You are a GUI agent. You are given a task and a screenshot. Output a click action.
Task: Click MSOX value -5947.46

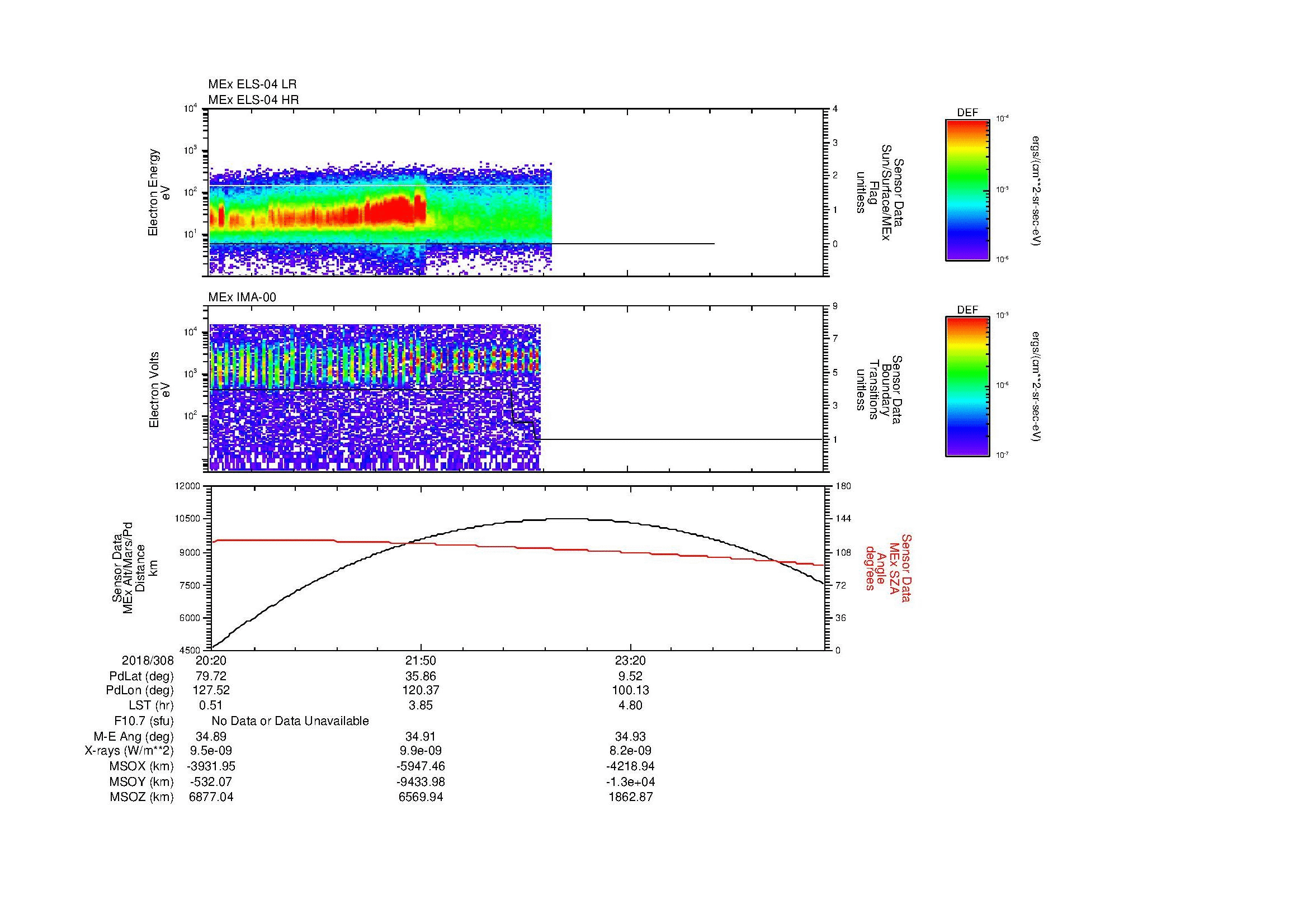(421, 766)
